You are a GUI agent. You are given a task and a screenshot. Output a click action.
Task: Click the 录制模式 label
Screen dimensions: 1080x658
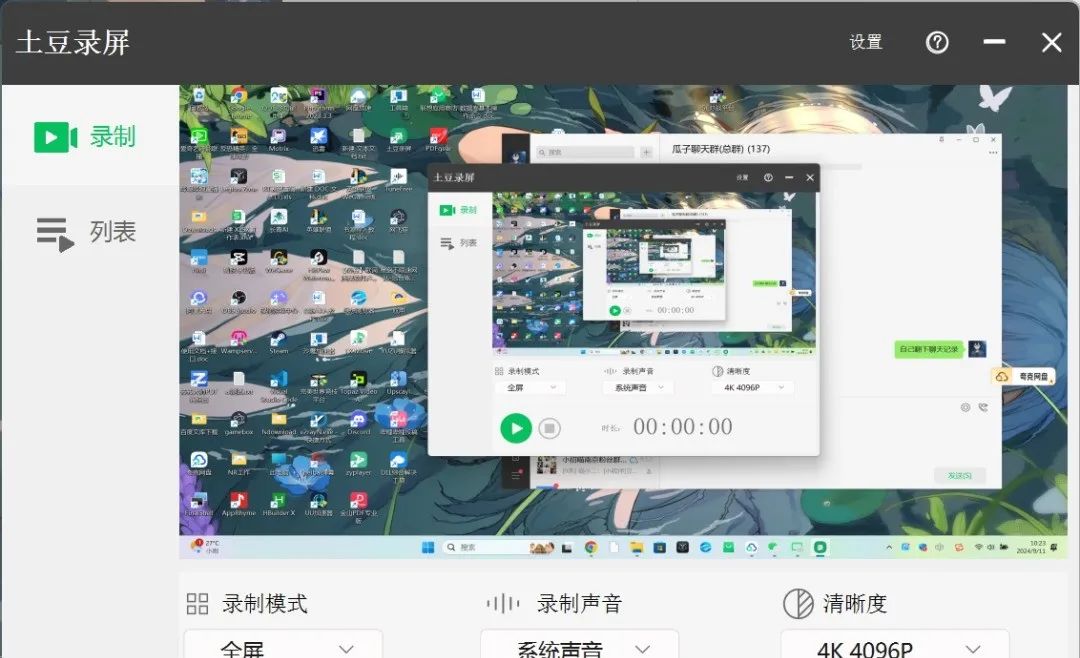(264, 604)
